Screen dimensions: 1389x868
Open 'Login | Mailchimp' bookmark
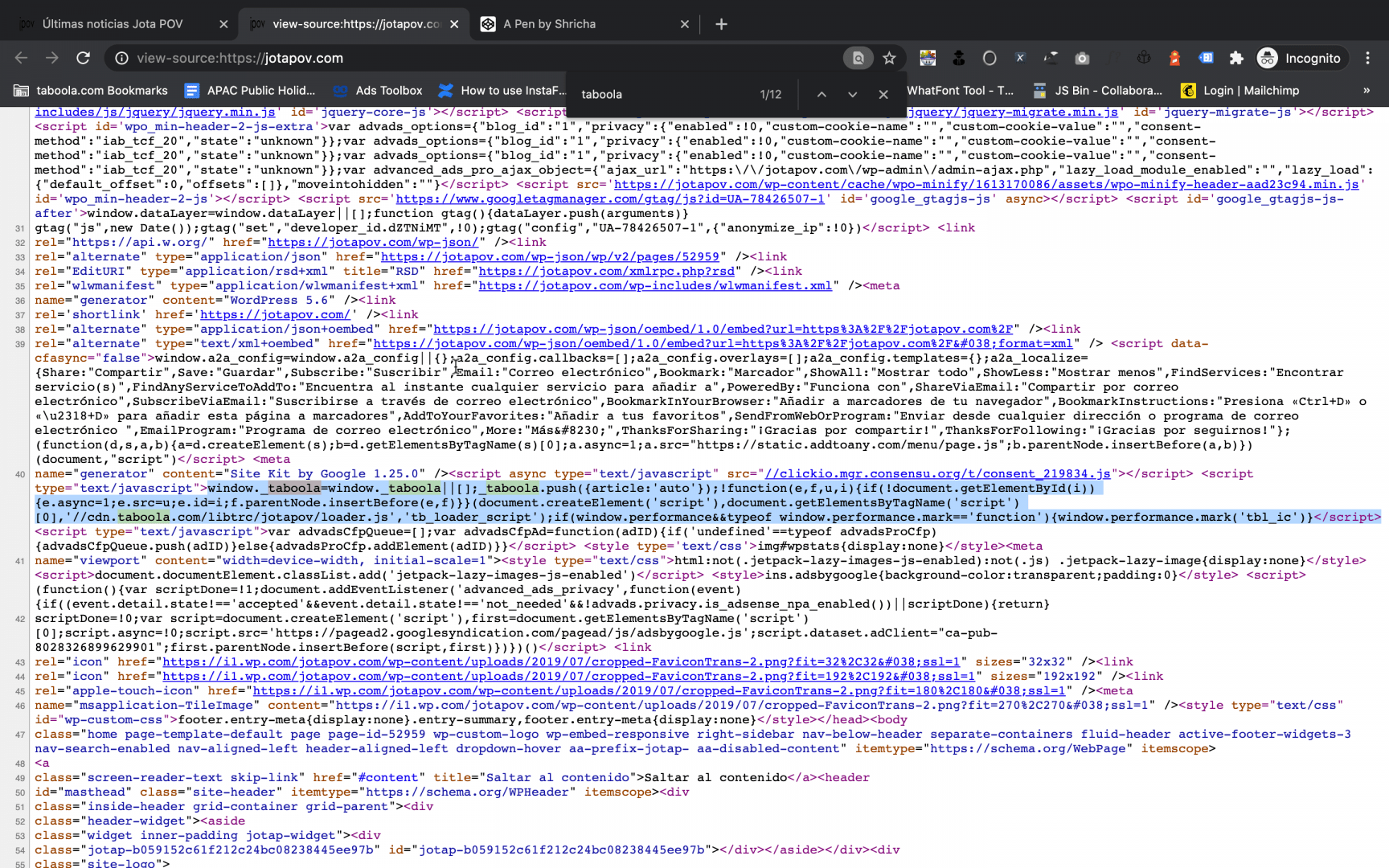1240,90
